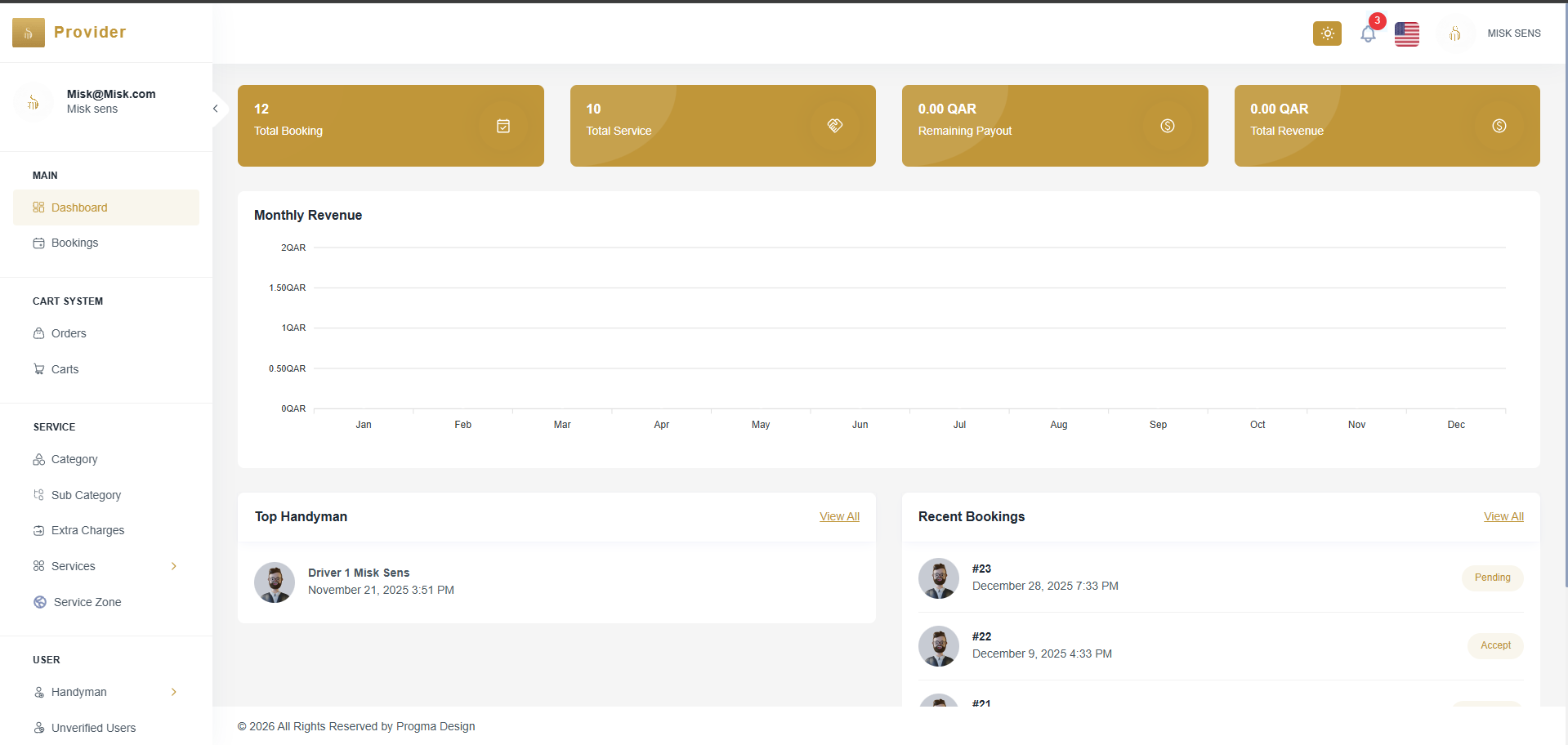This screenshot has width=1568, height=745.
Task: Open Sub Category settings
Action: point(87,495)
